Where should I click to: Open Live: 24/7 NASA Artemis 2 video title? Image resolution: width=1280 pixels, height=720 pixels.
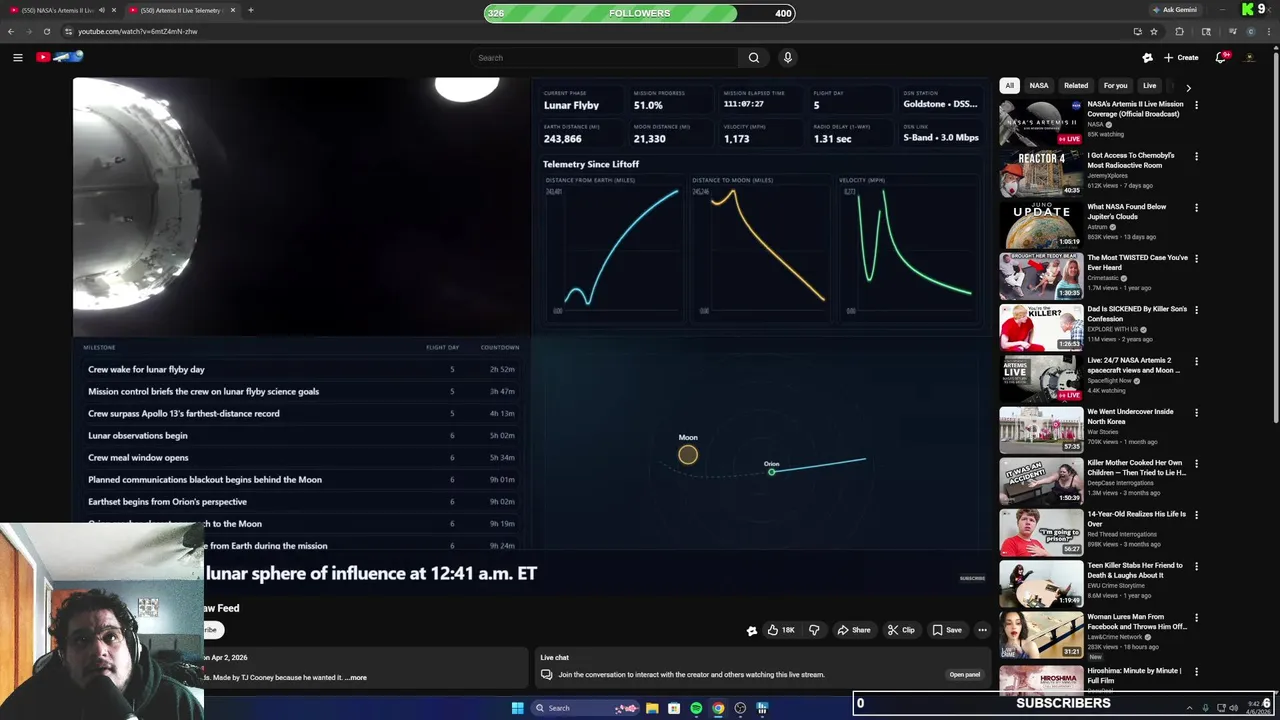tap(1134, 365)
